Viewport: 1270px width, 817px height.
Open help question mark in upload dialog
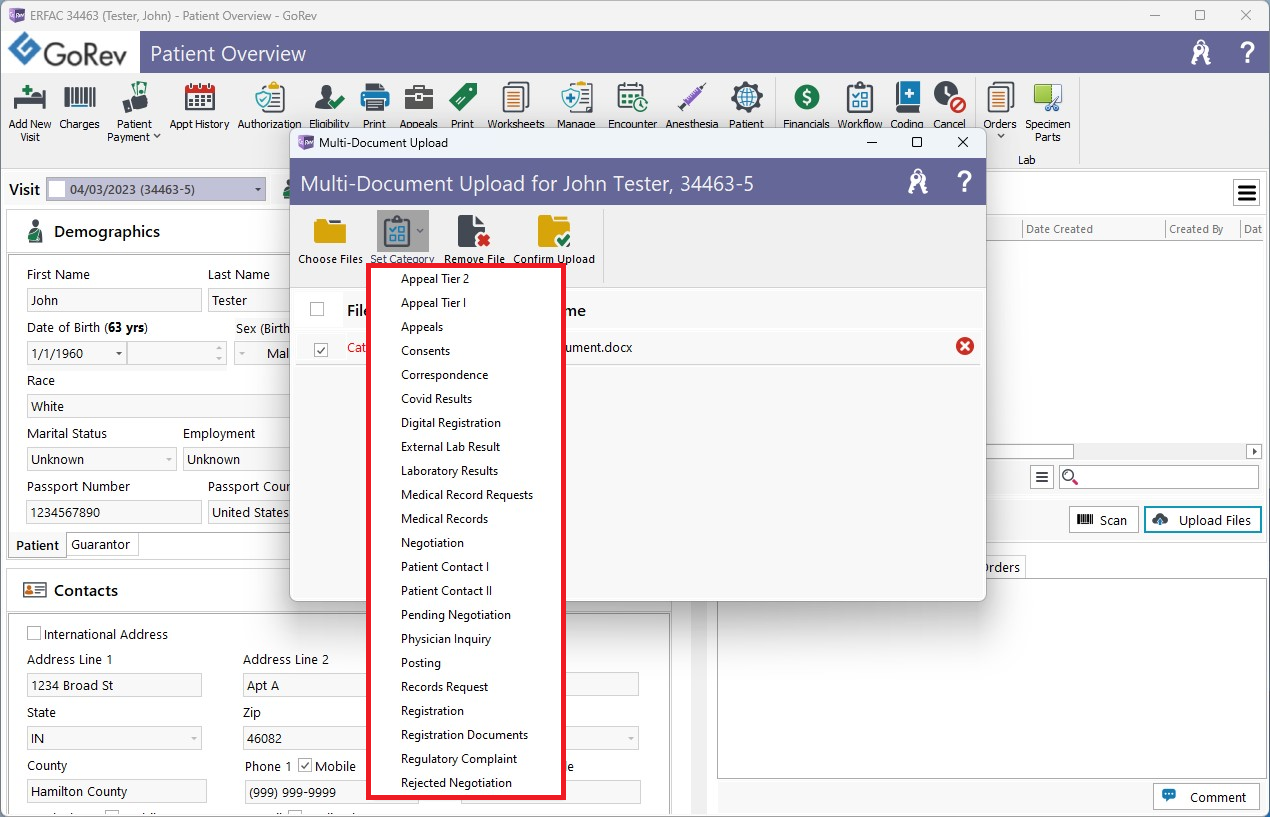click(964, 182)
